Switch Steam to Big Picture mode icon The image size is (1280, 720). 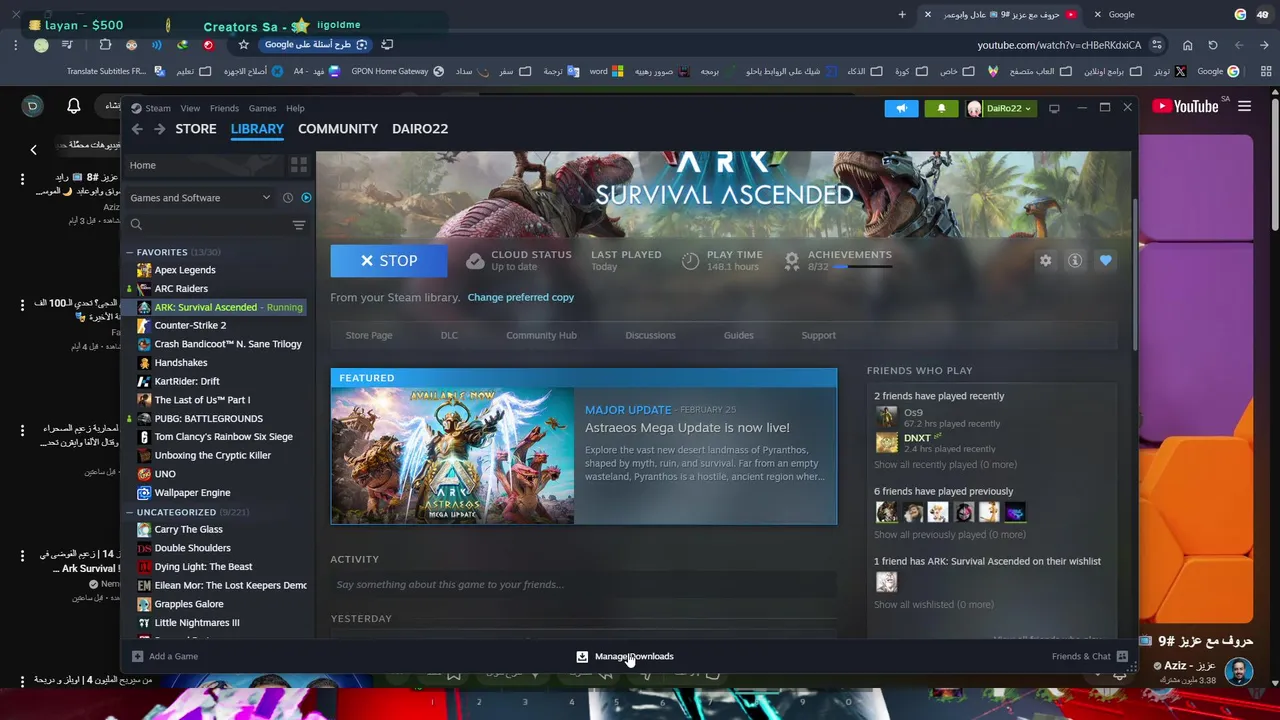coord(1054,108)
